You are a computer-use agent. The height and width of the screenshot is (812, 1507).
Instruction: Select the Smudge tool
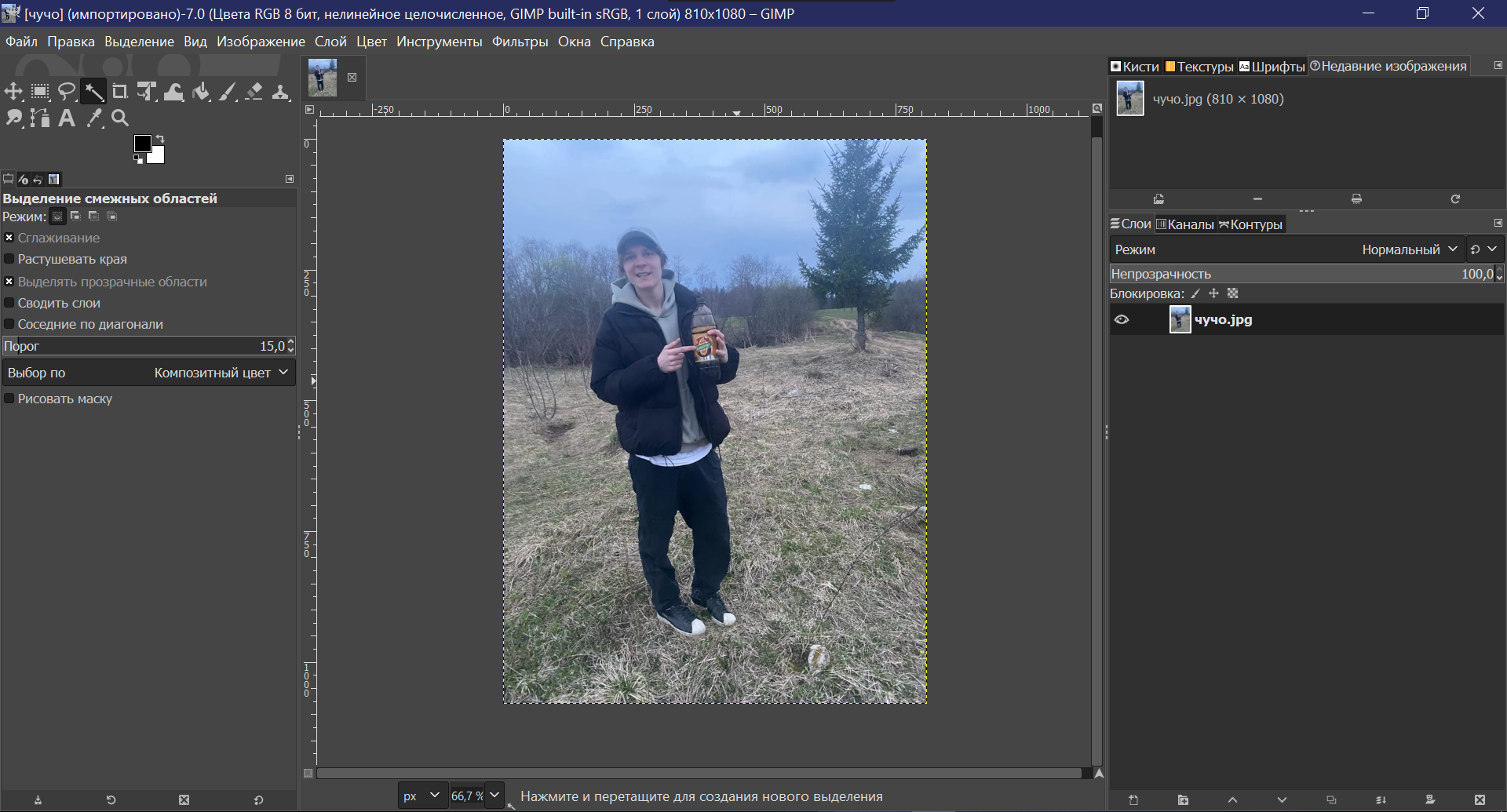[x=13, y=118]
